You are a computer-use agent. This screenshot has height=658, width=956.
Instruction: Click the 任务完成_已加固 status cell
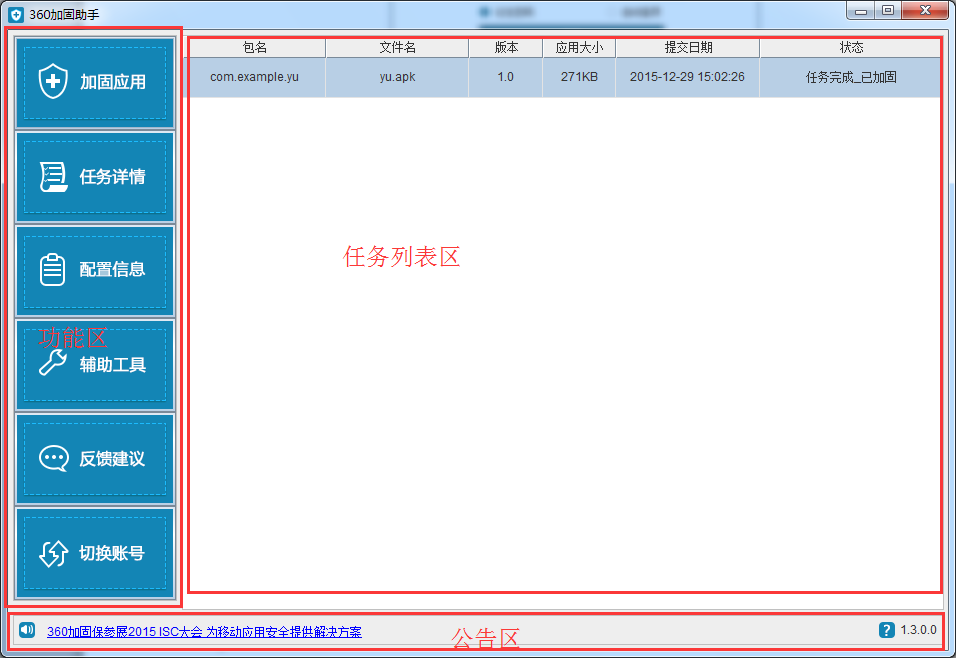click(851, 77)
